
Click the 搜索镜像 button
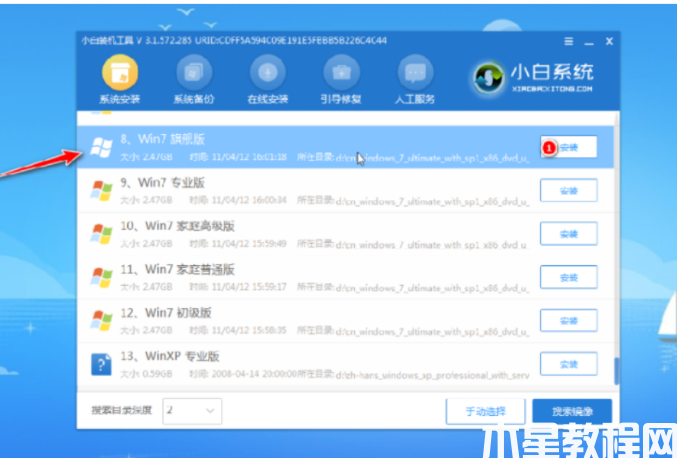[x=572, y=411]
